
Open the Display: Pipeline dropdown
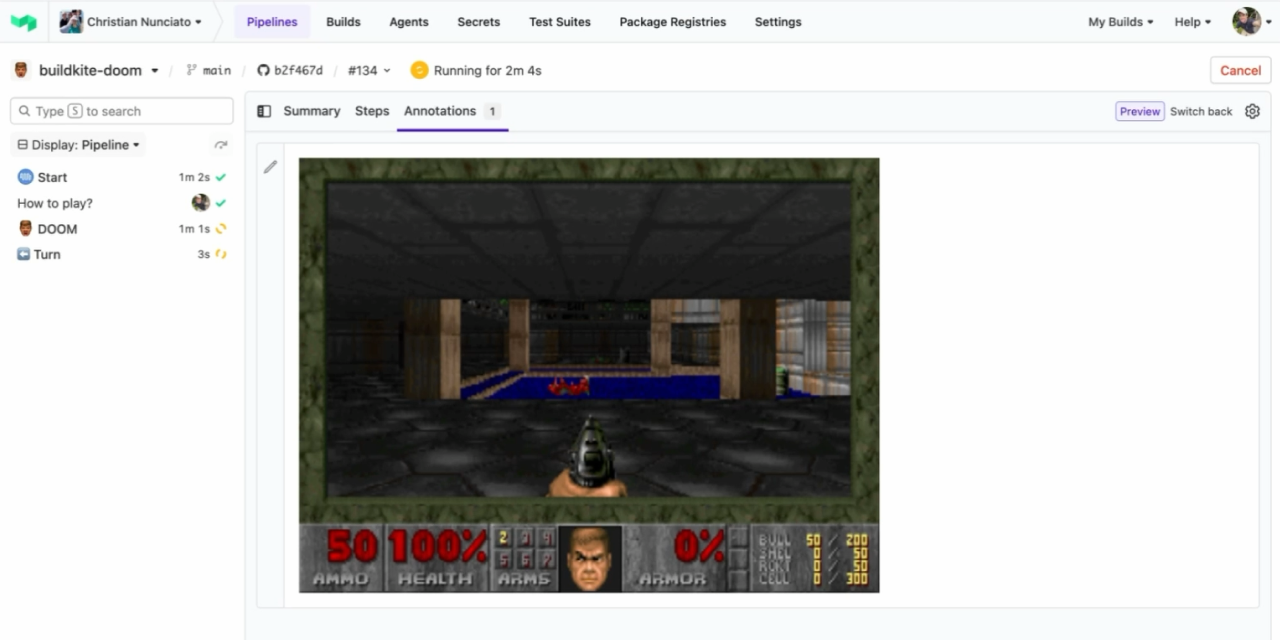(77, 144)
